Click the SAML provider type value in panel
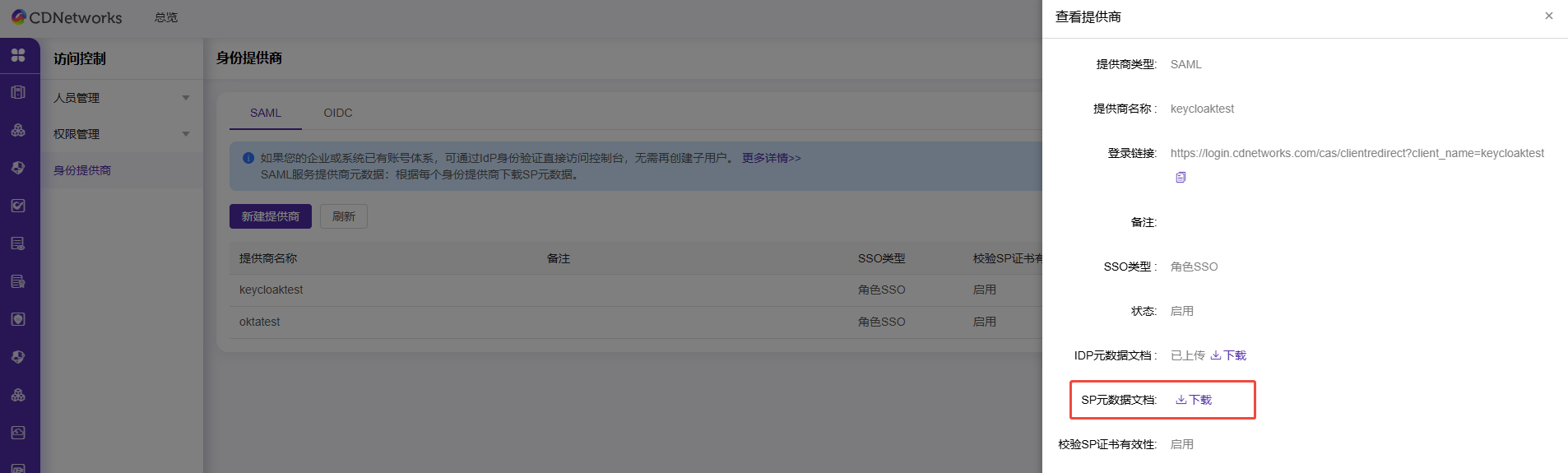The height and width of the screenshot is (473, 1568). [1186, 64]
